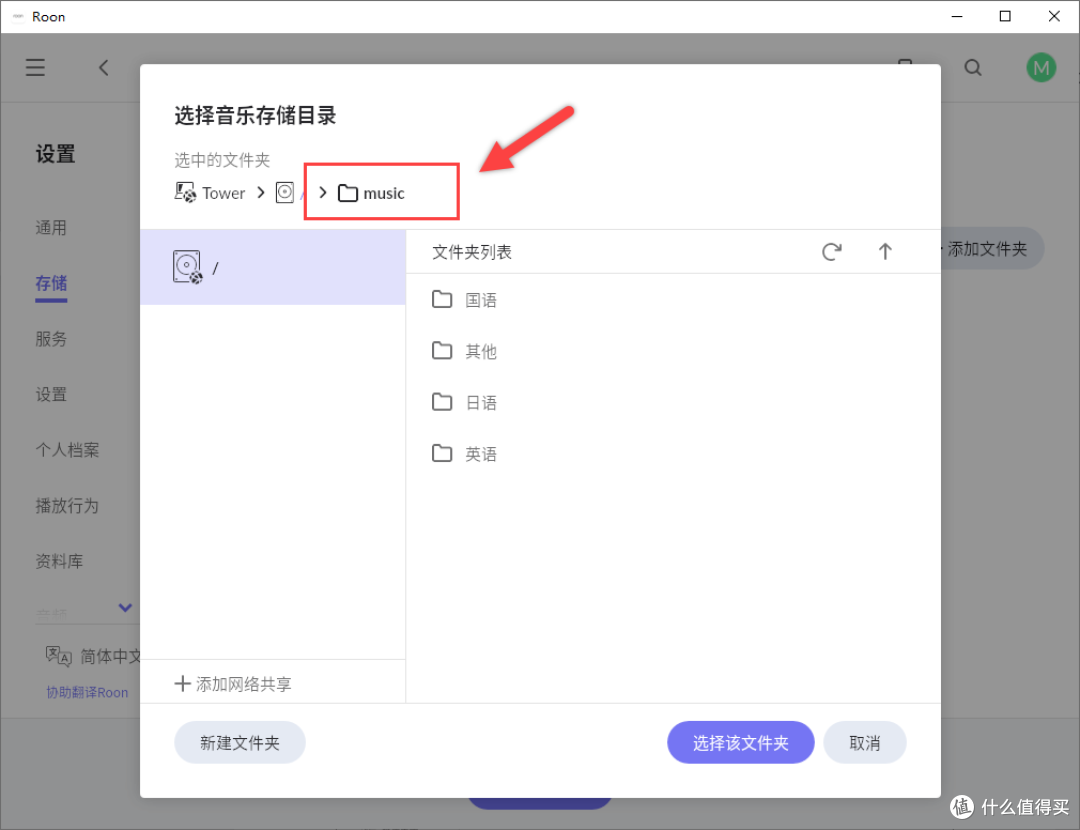
Task: Click the M user profile avatar
Action: tap(1041, 67)
